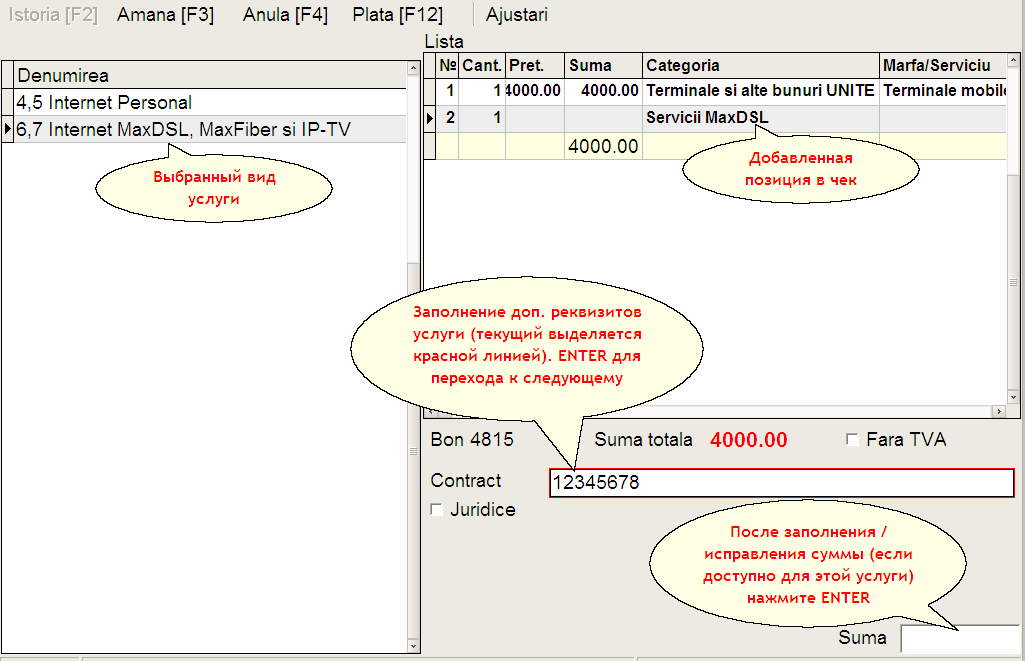Toggle the Juridice checkbox

(x=437, y=509)
